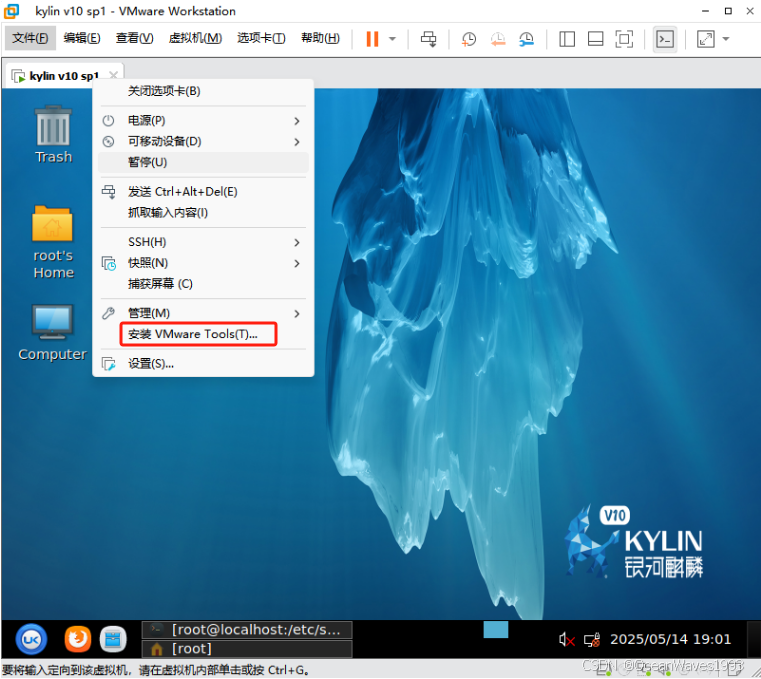The height and width of the screenshot is (679, 761).
Task: Open snapshot manager toolbar icon
Action: [527, 39]
